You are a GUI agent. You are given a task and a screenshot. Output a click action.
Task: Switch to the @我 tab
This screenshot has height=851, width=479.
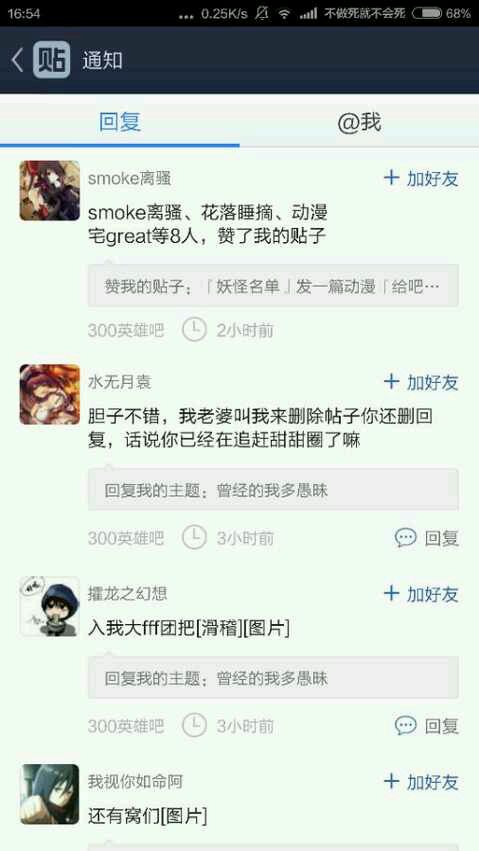(x=359, y=122)
